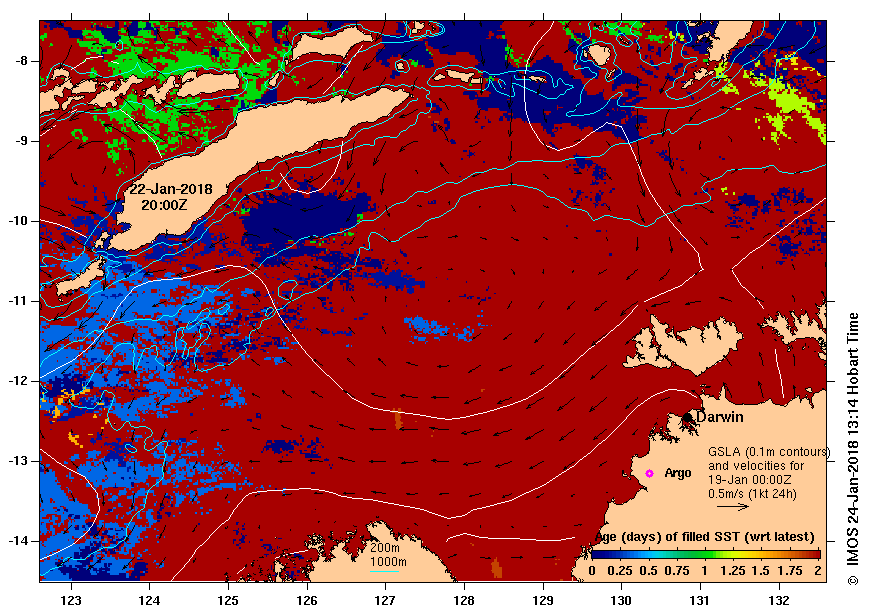
Task: Click the 22-Jan-2018 date stamp
Action: click(x=171, y=189)
